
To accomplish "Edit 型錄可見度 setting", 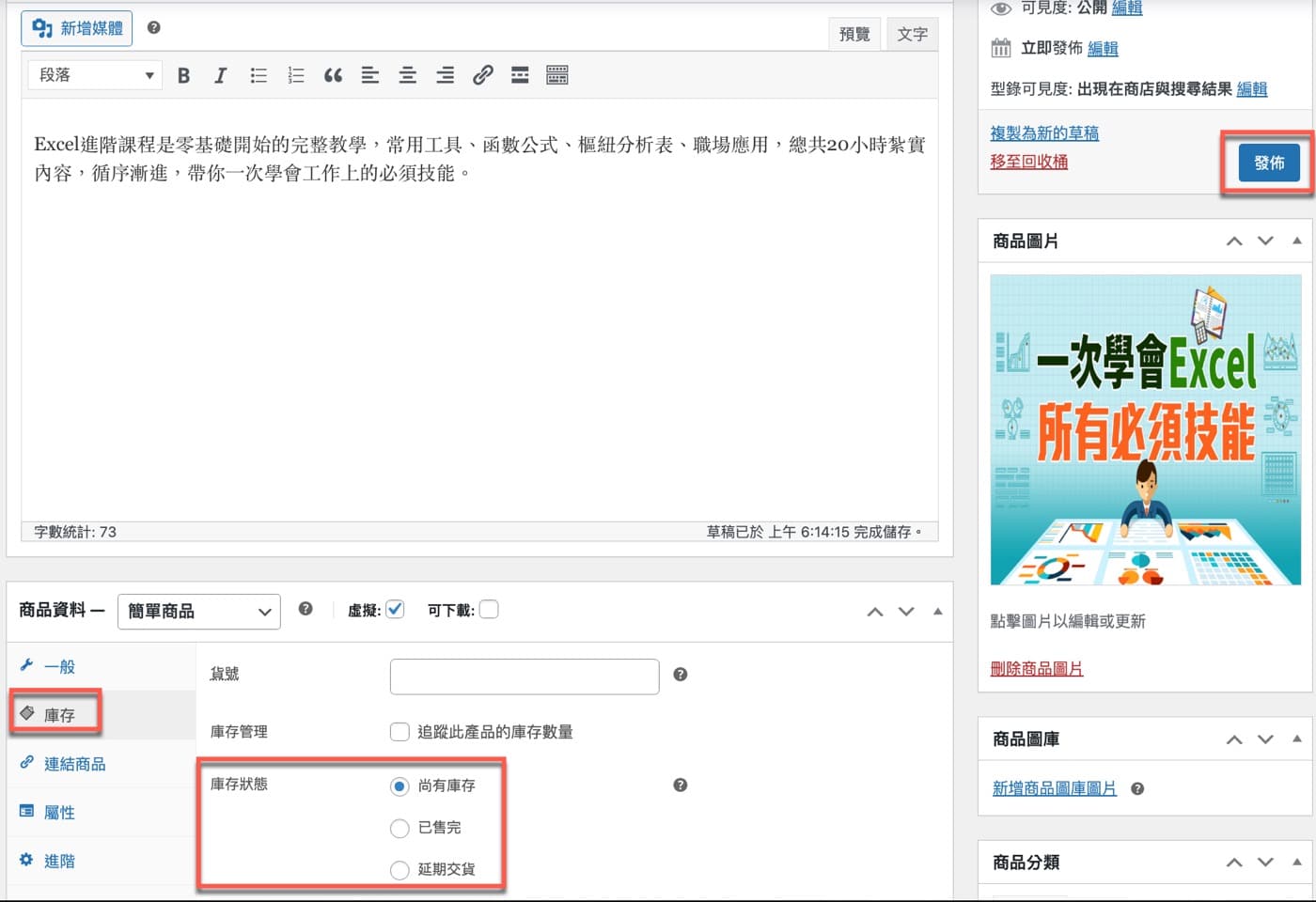I will pos(1252,89).
